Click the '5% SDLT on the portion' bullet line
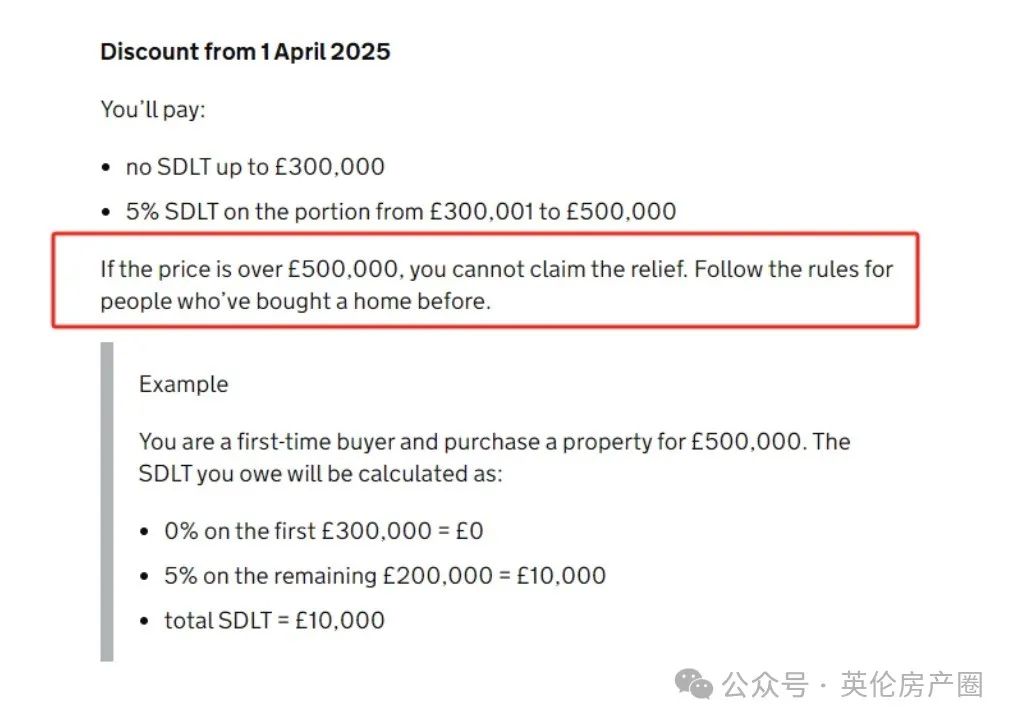 (x=401, y=211)
